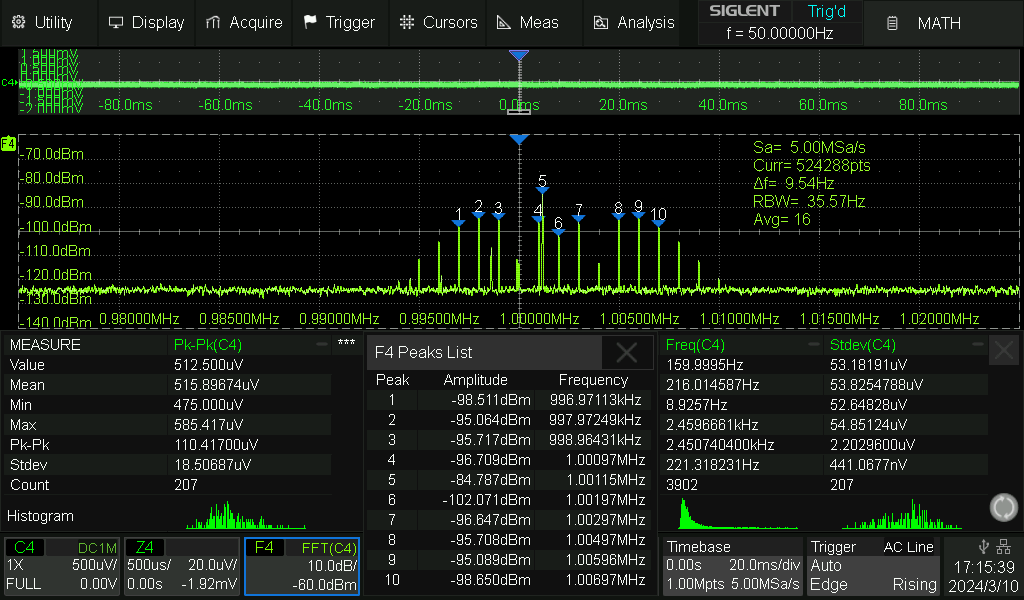Close the F4 Peaks List panel

[626, 352]
